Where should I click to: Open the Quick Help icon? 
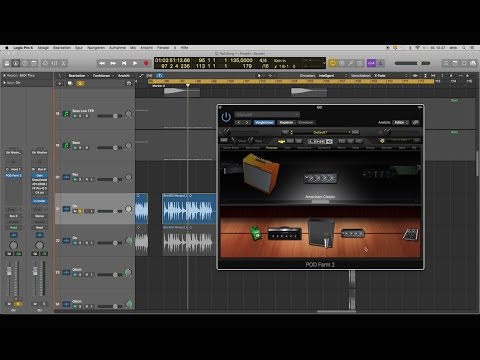(x=25, y=63)
